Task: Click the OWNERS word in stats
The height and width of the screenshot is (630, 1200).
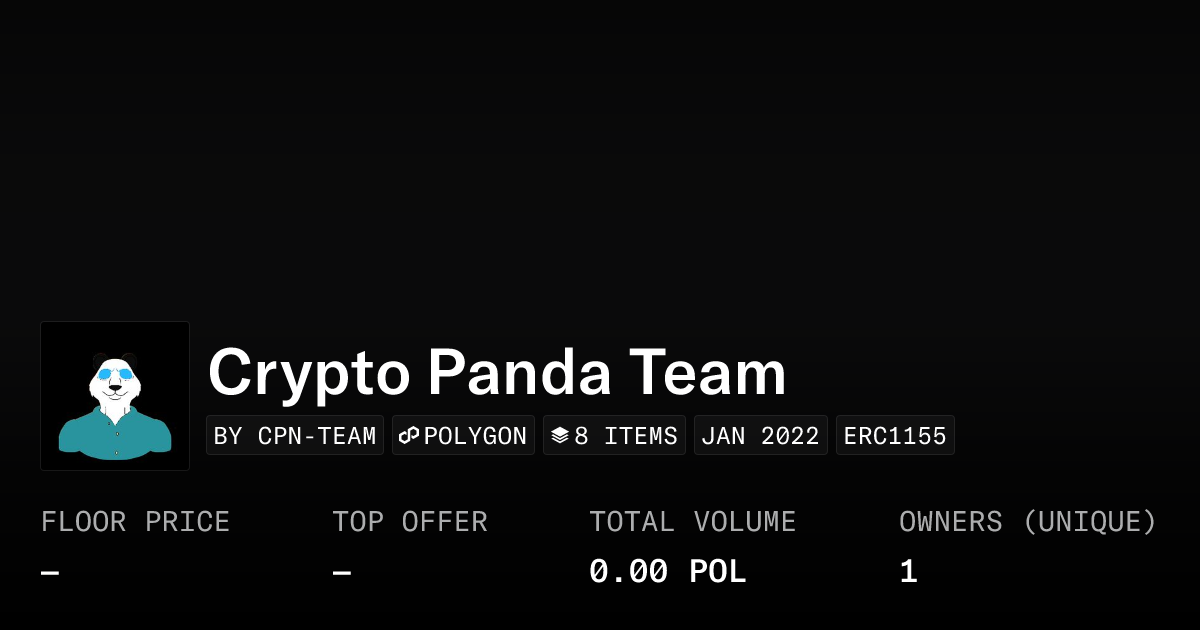Action: [950, 522]
